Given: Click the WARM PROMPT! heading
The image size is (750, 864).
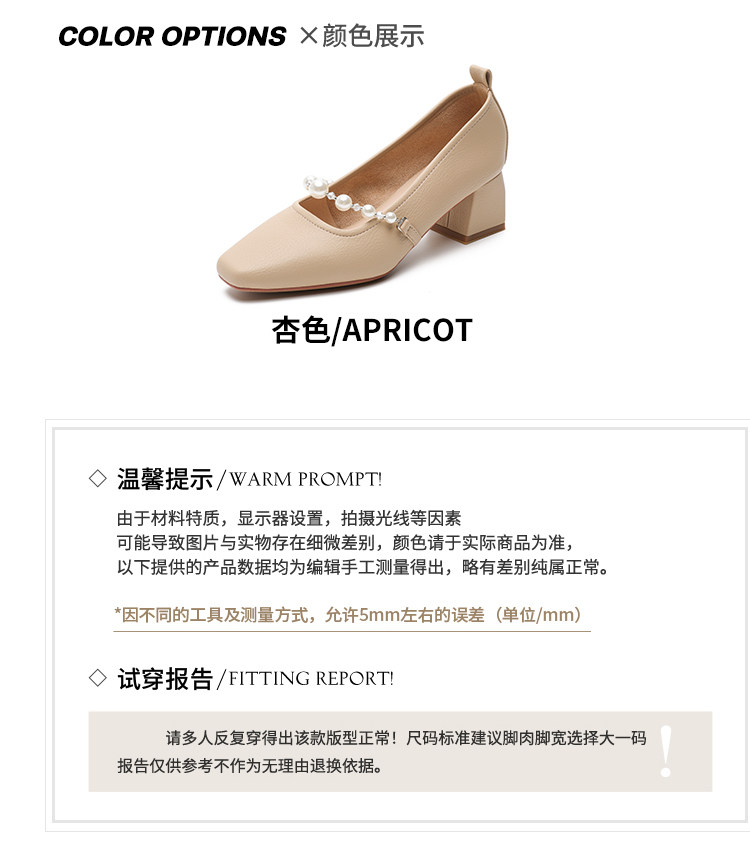Looking at the screenshot, I should point(305,479).
